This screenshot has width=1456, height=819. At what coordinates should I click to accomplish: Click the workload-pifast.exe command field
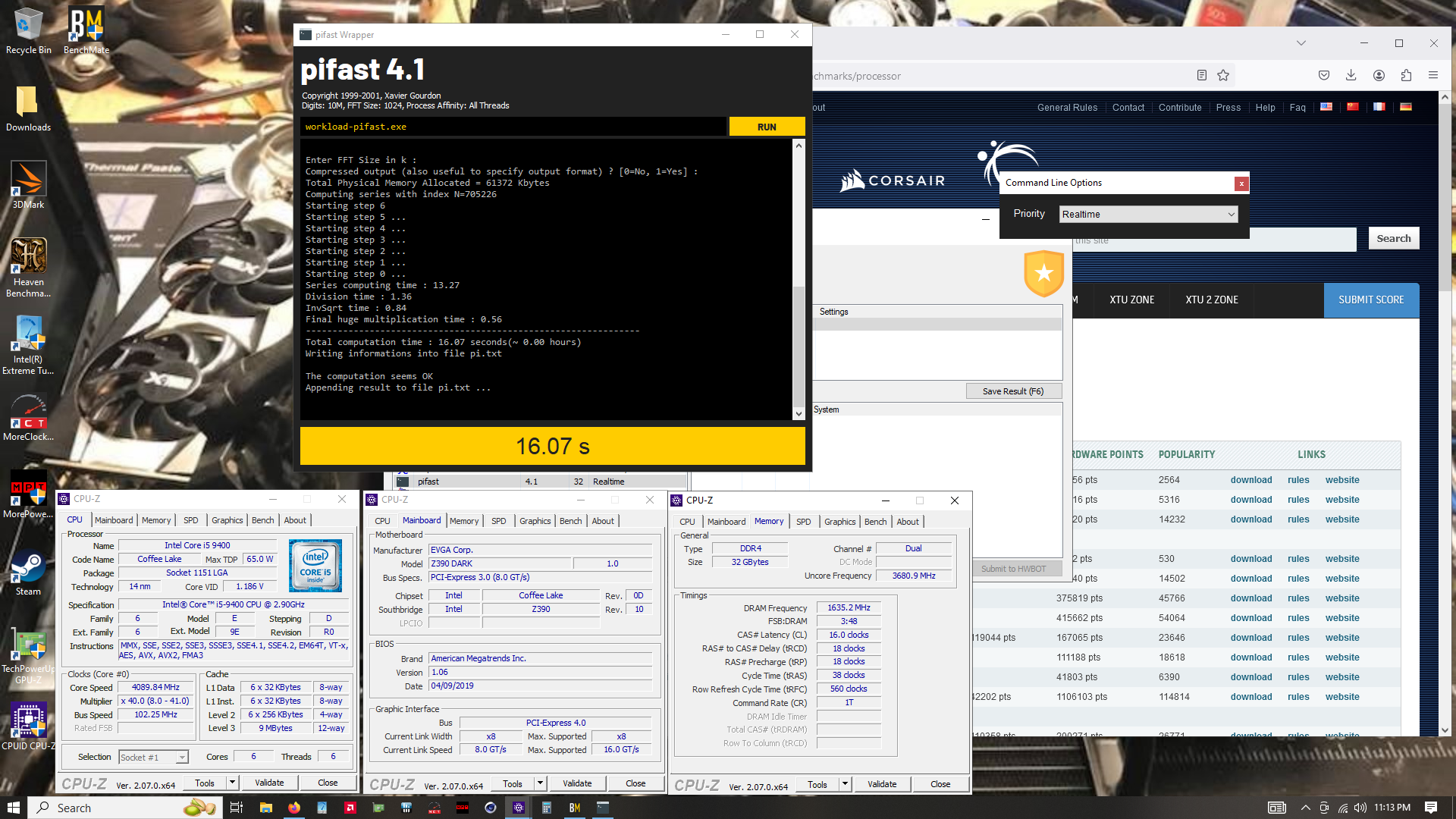click(x=513, y=127)
